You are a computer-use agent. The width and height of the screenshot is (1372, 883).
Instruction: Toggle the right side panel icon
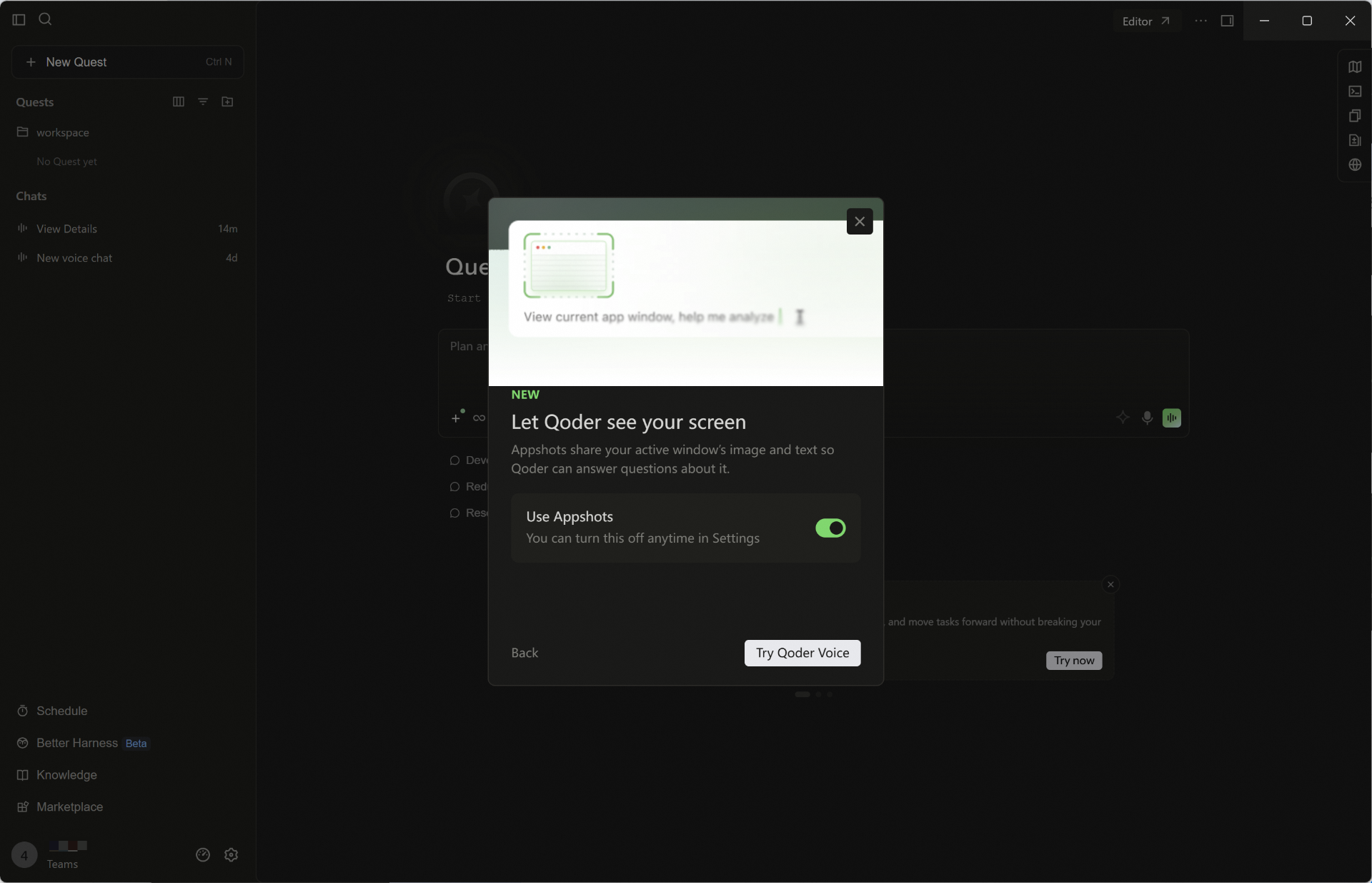(x=1227, y=21)
